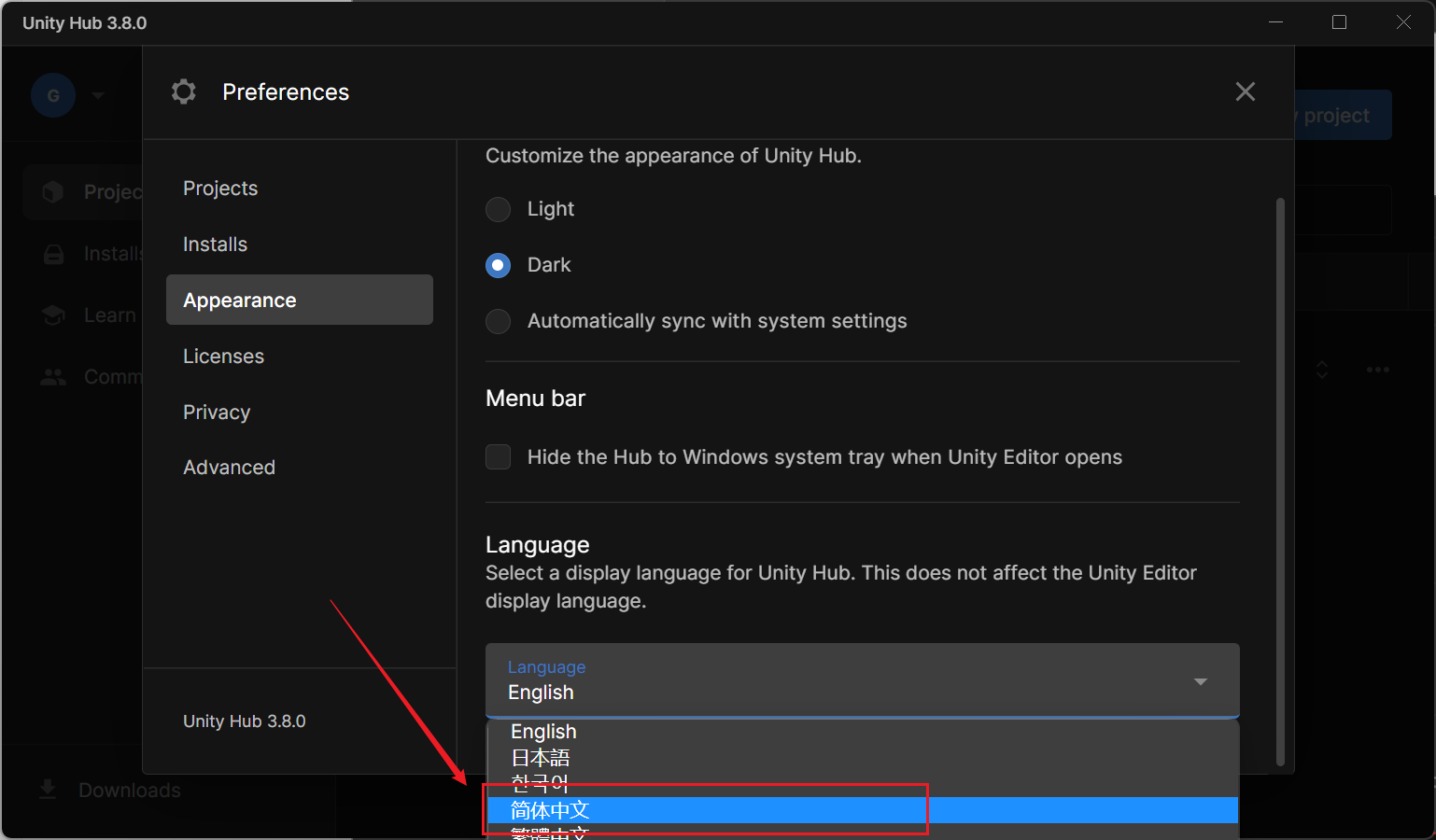Open Downloads in the Hub sidebar
Viewport: 1436px width, 840px height.
(x=129, y=791)
